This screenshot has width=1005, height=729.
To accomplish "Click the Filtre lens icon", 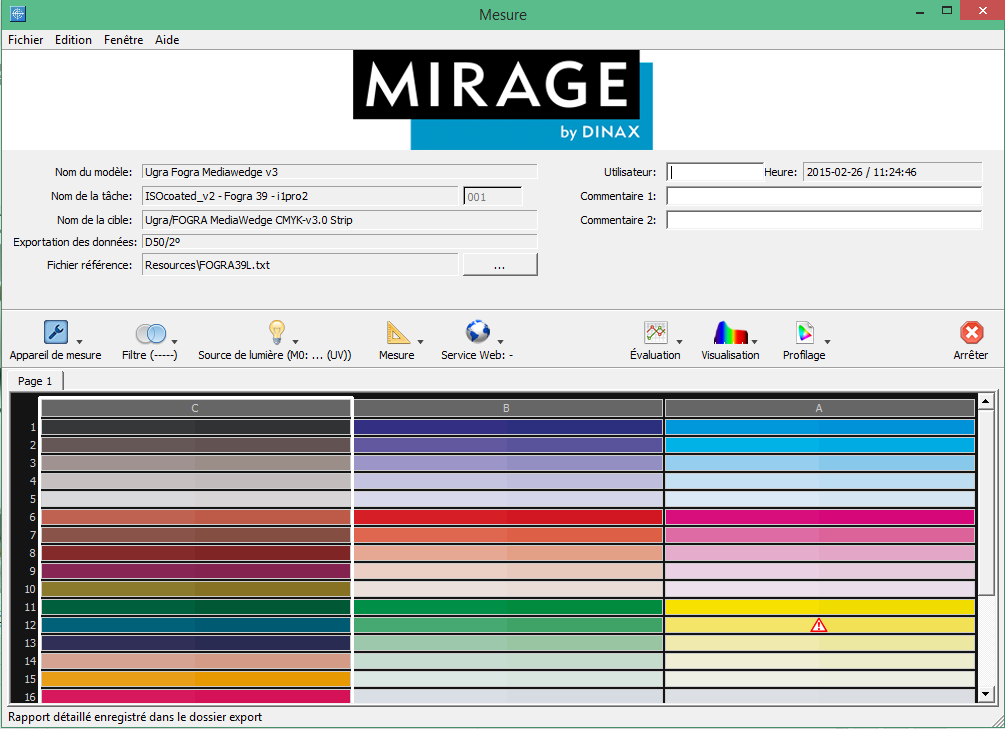I will [151, 333].
